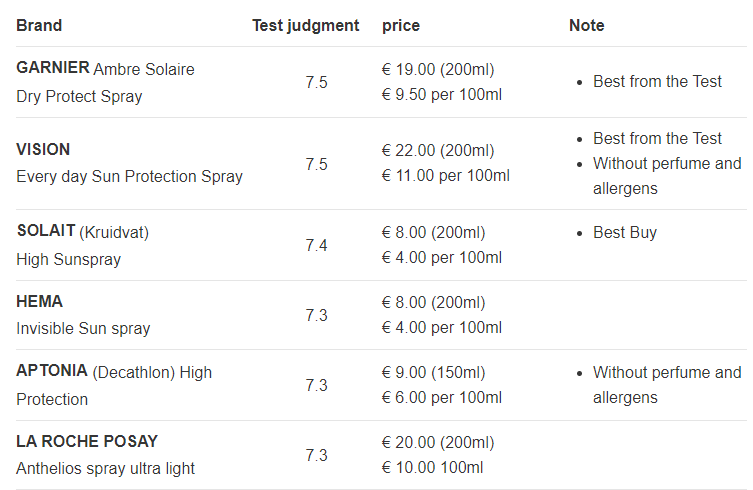The image size is (753, 490).
Task: Click the Note column header
Action: pyautogui.click(x=586, y=25)
